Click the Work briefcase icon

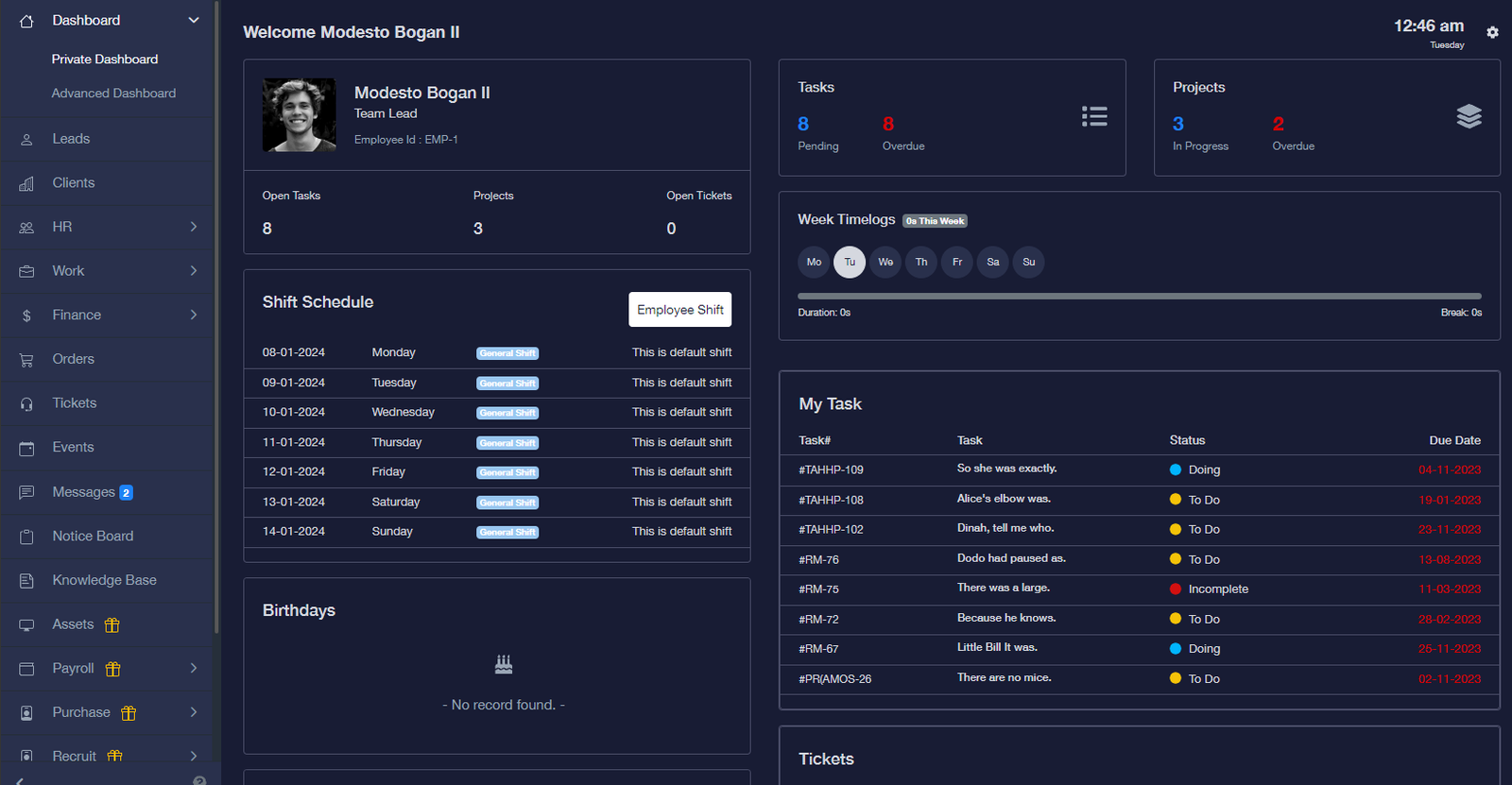click(x=26, y=271)
